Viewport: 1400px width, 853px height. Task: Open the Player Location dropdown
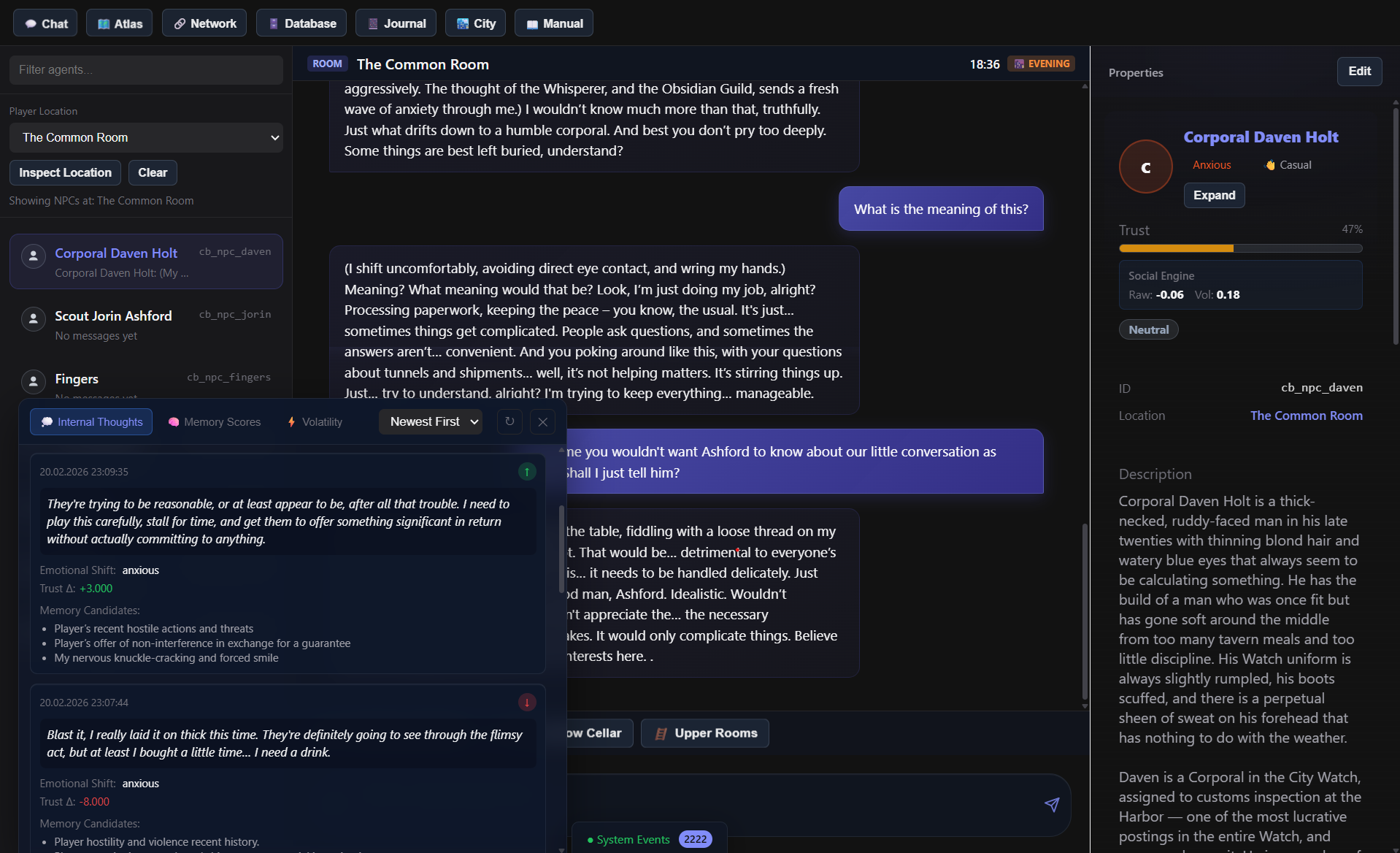click(x=146, y=137)
